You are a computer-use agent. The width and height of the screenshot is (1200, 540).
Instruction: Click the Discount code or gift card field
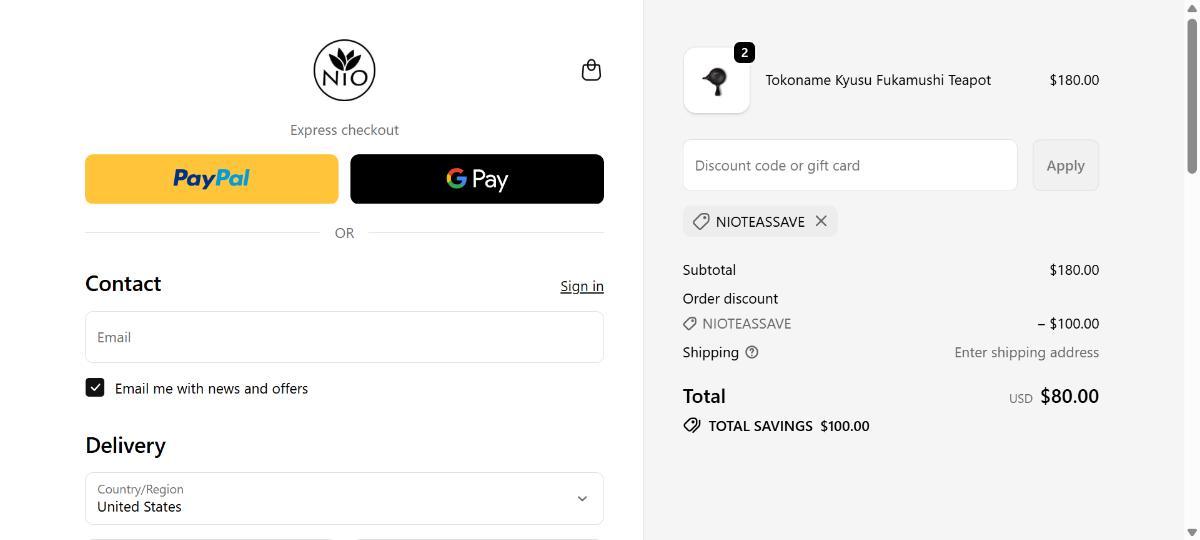pyautogui.click(x=850, y=165)
